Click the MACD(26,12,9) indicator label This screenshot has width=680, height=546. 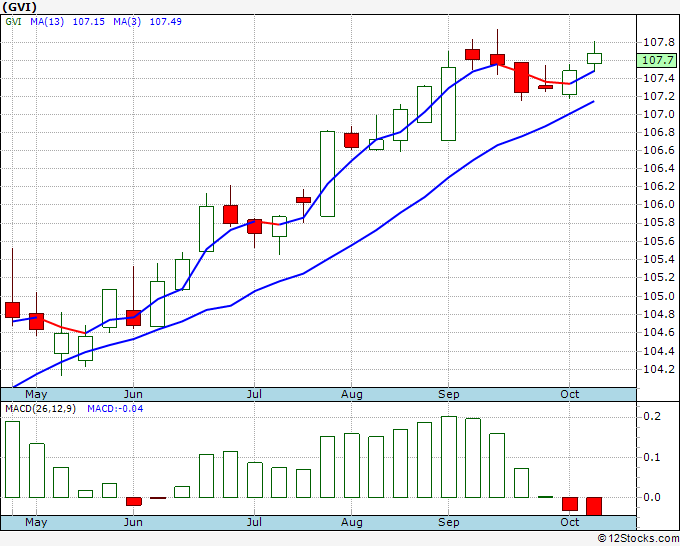(x=40, y=409)
